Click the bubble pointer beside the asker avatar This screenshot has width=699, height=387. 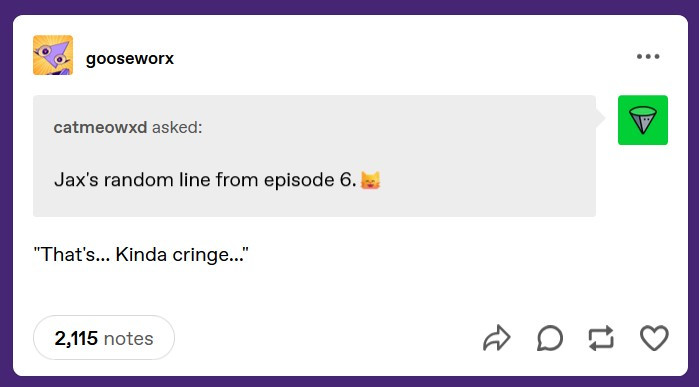coord(600,119)
